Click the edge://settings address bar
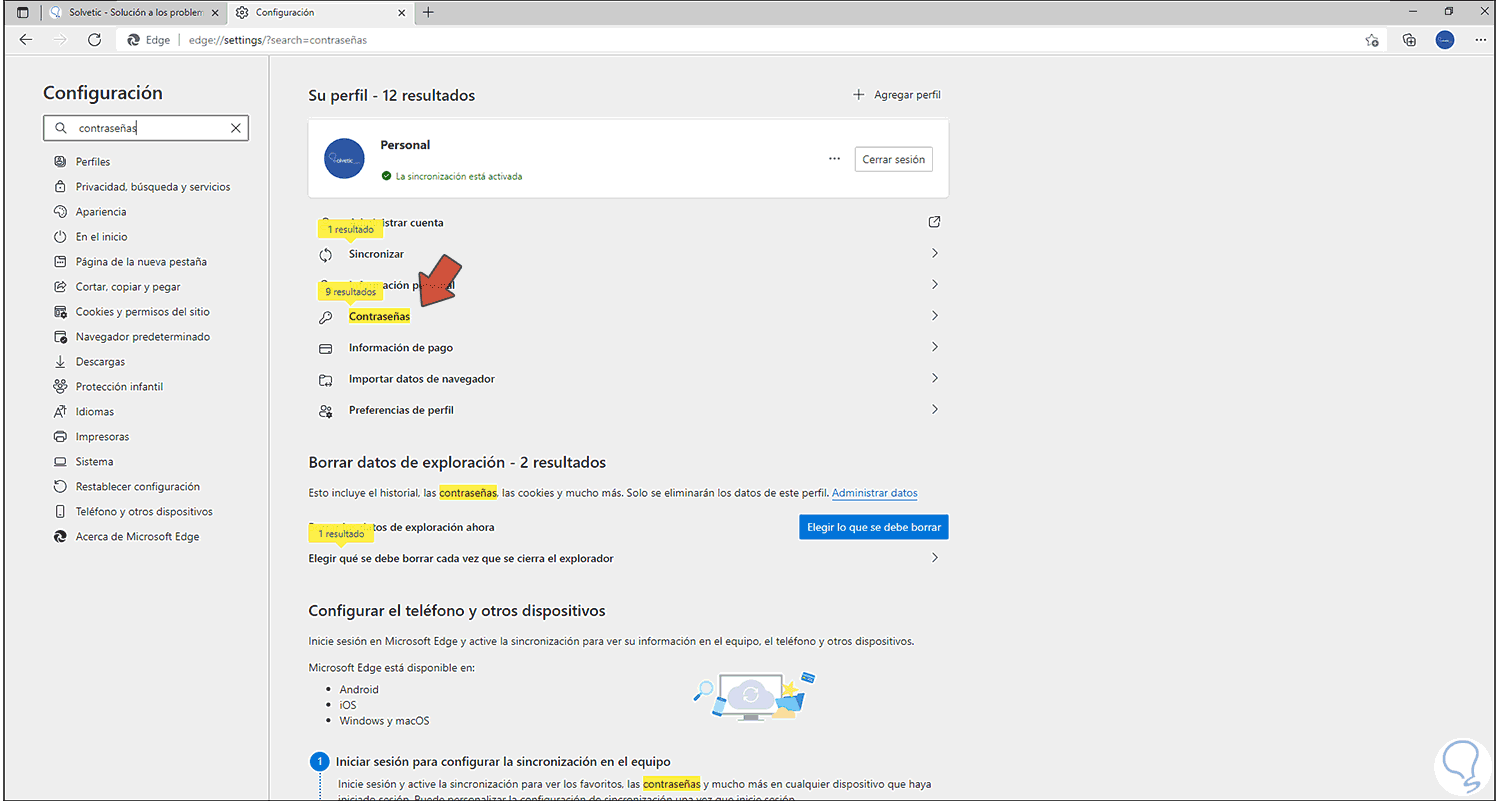1500x801 pixels. [x=752, y=40]
